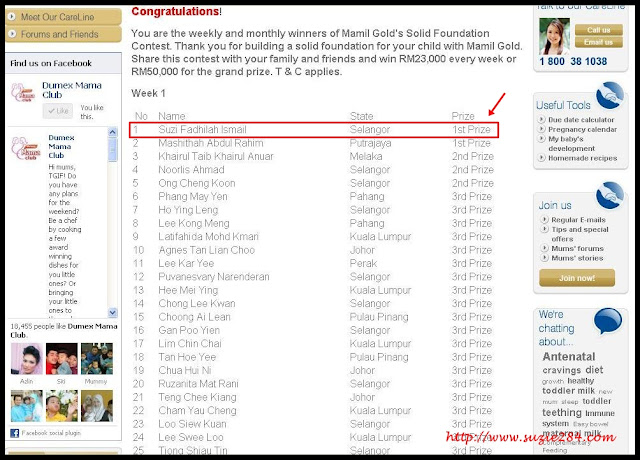Click the Dumex Mama Club feed post avatar

[x=26, y=148]
